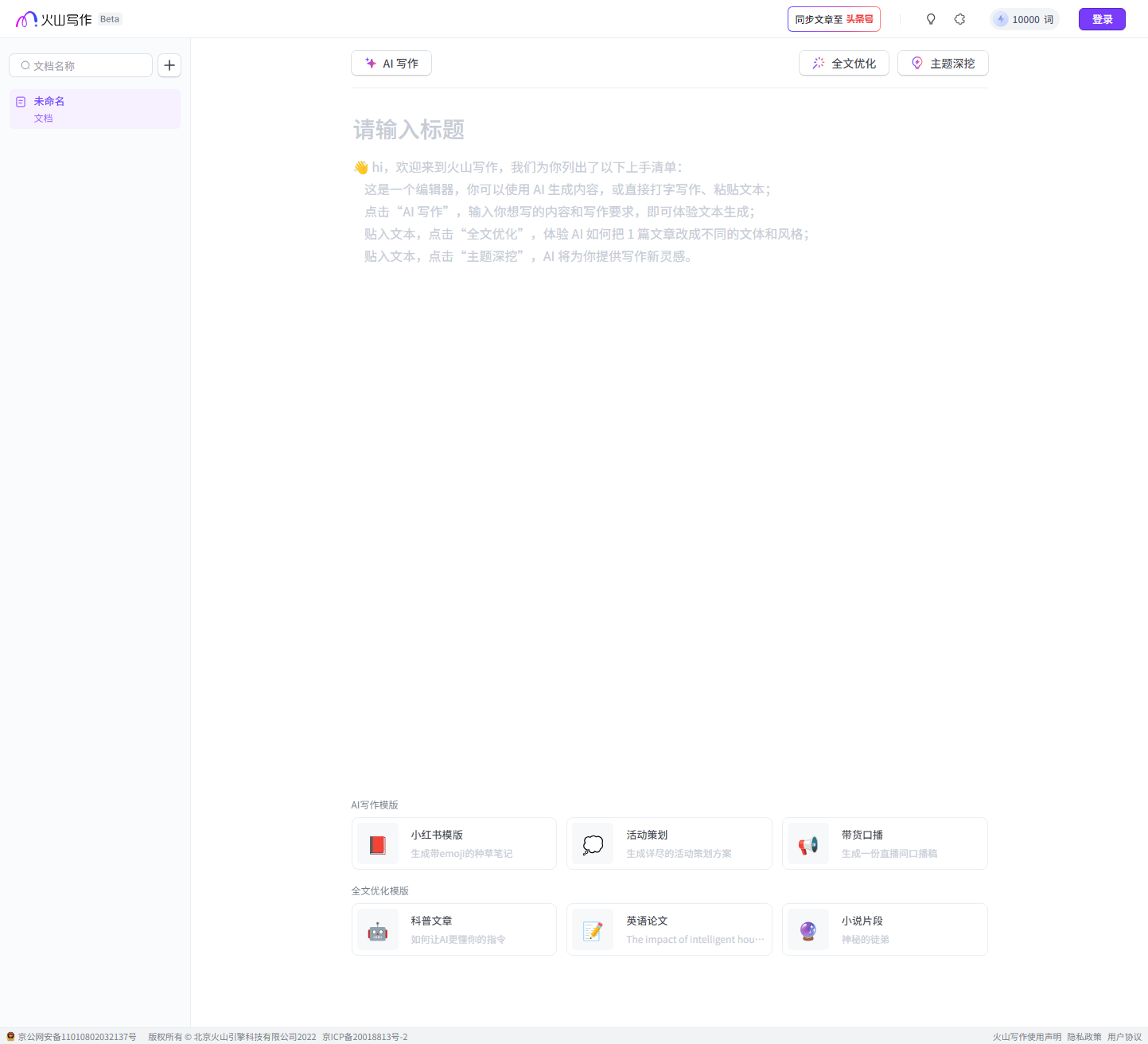Click the document icon beside 未命名
1148x1044 pixels.
(21, 102)
